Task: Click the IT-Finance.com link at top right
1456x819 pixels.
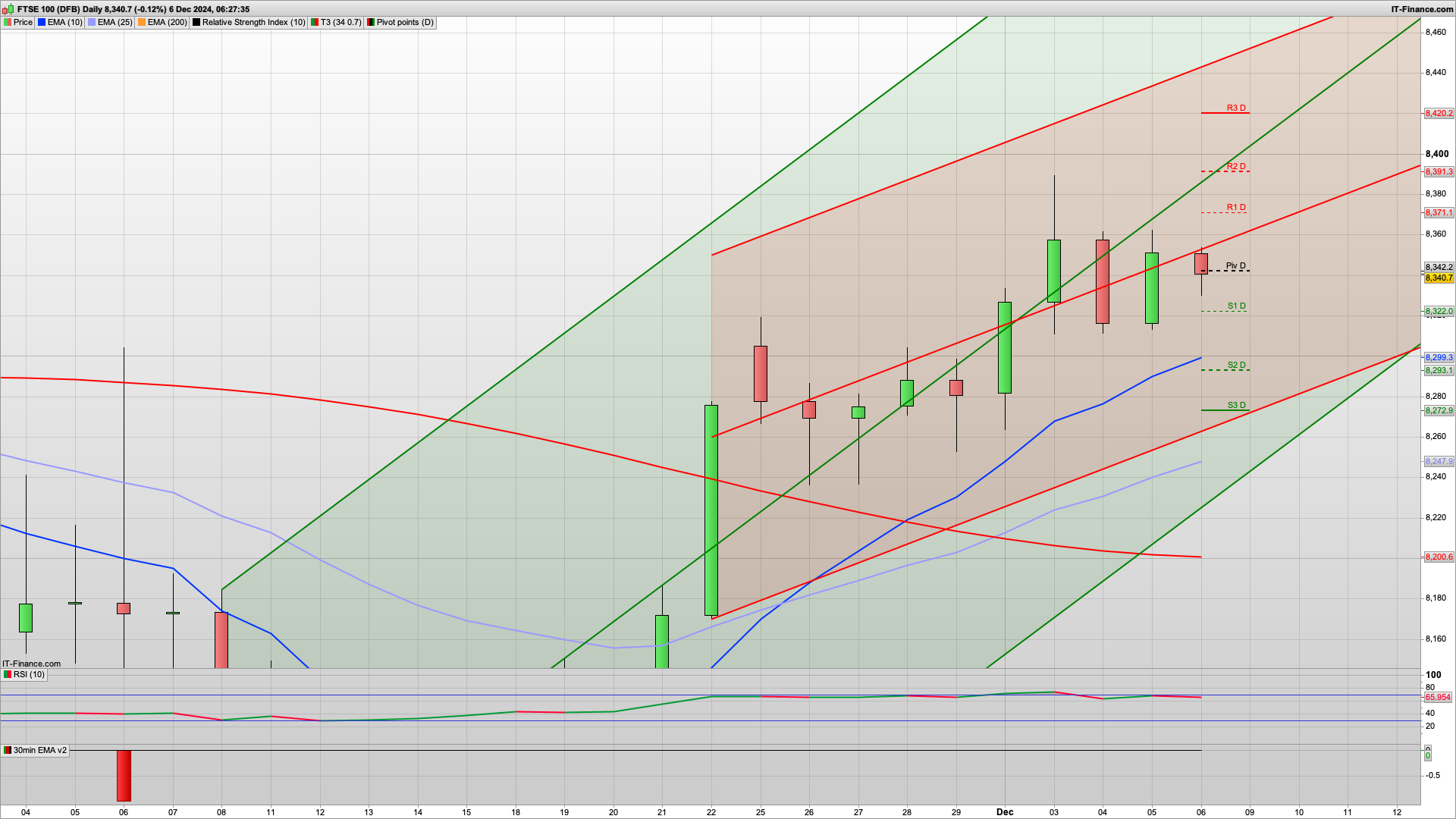Action: click(x=1422, y=9)
